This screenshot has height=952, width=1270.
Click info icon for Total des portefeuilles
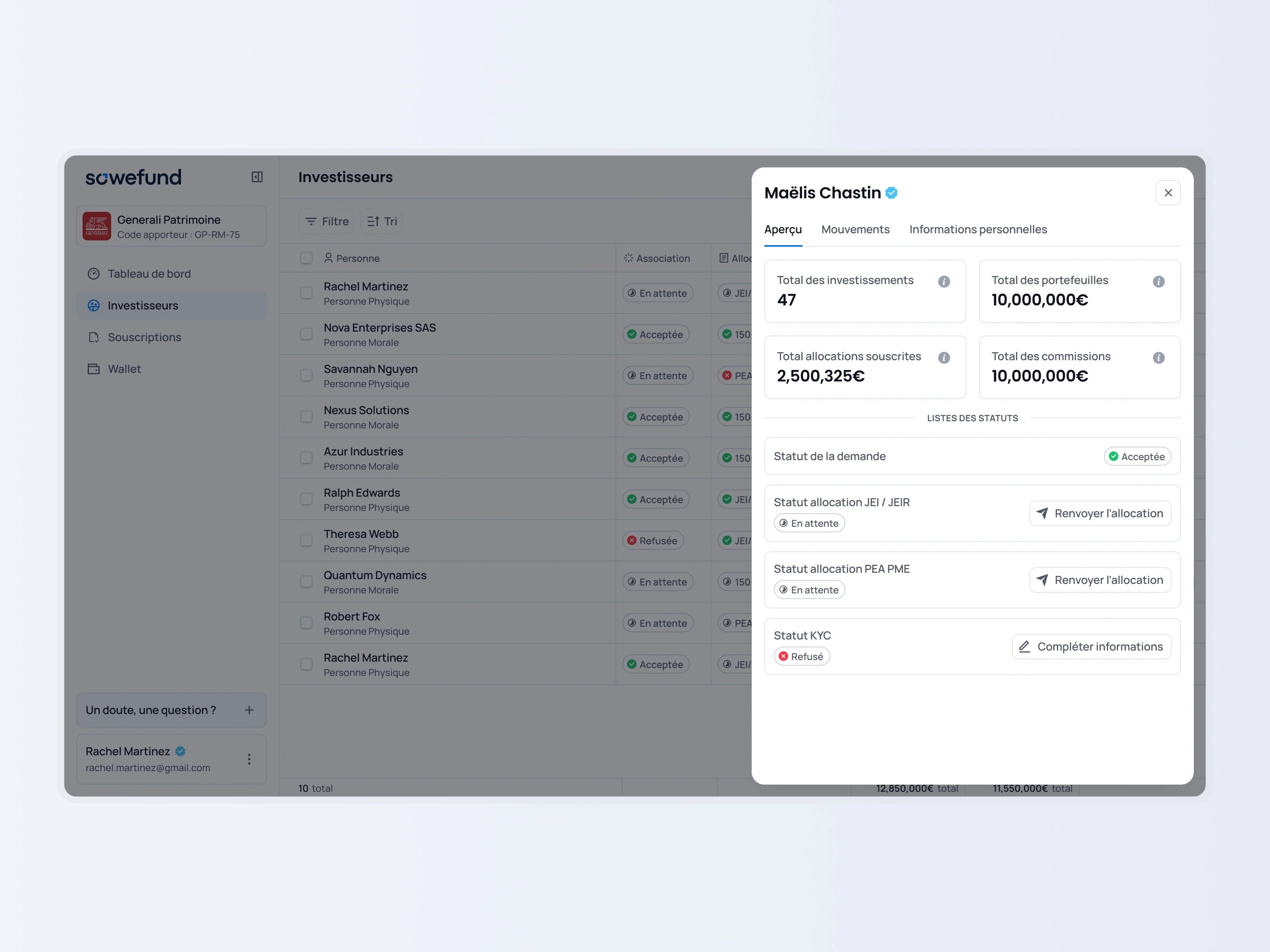tap(1158, 282)
